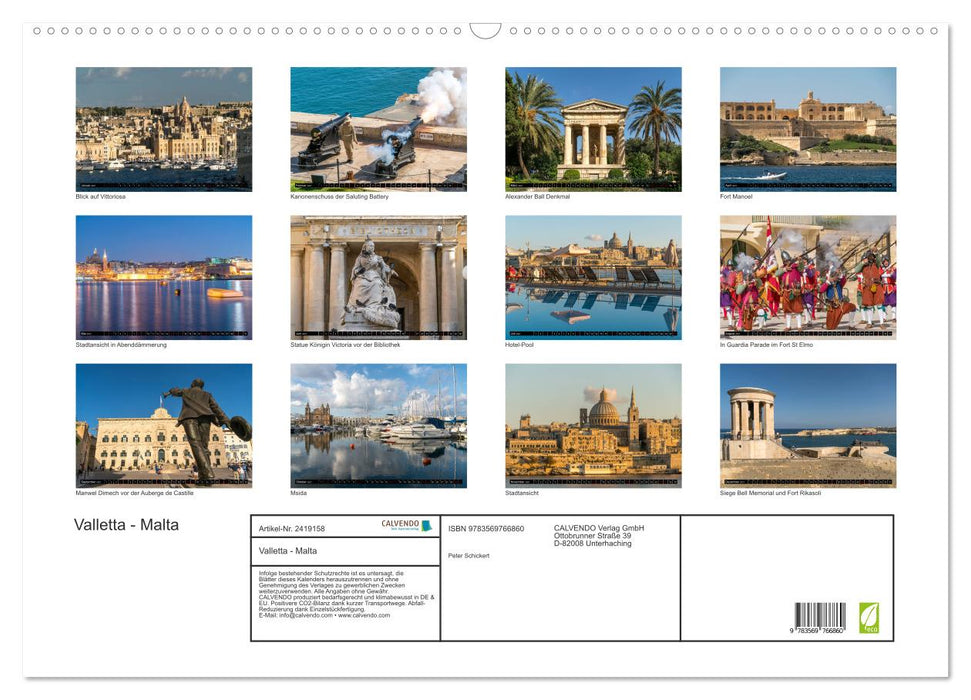Click 'Valletta - Malta' title inside info box
This screenshot has width=971, height=700.
[x=288, y=551]
